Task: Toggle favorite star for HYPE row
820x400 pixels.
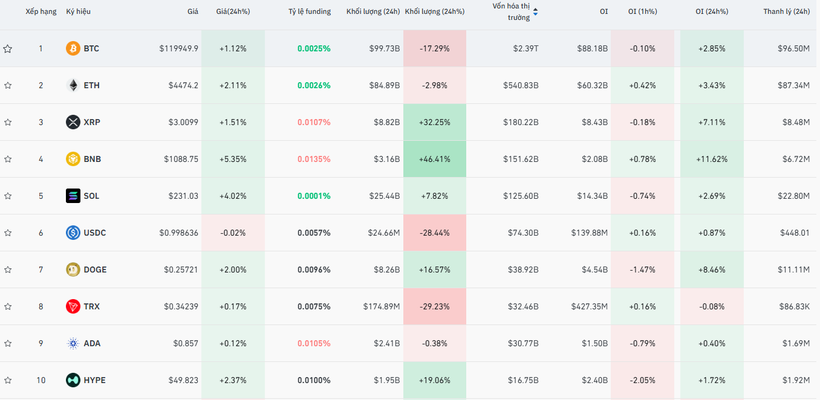Action: click(8, 380)
